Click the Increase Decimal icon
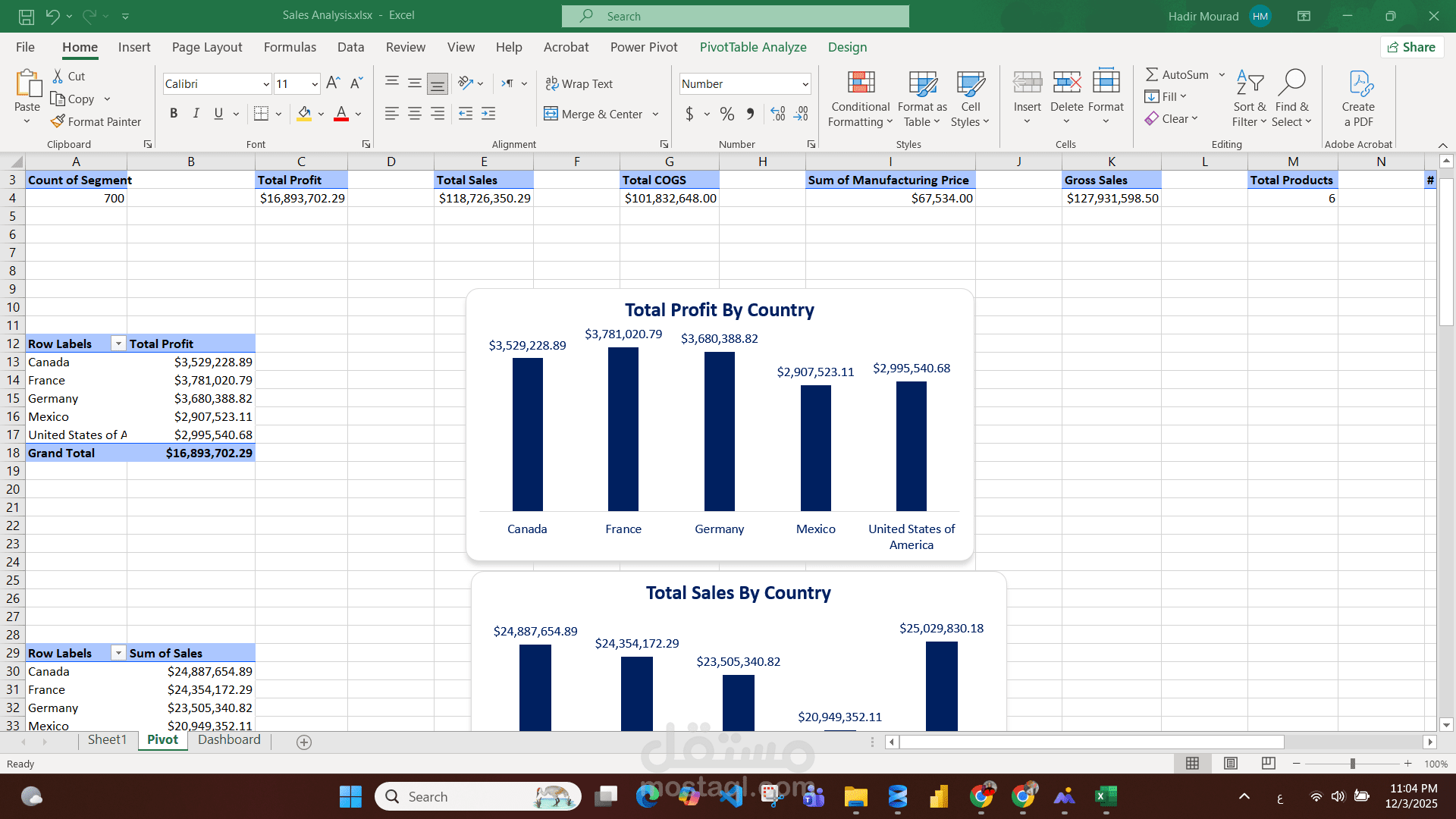The width and height of the screenshot is (1456, 819). [777, 114]
